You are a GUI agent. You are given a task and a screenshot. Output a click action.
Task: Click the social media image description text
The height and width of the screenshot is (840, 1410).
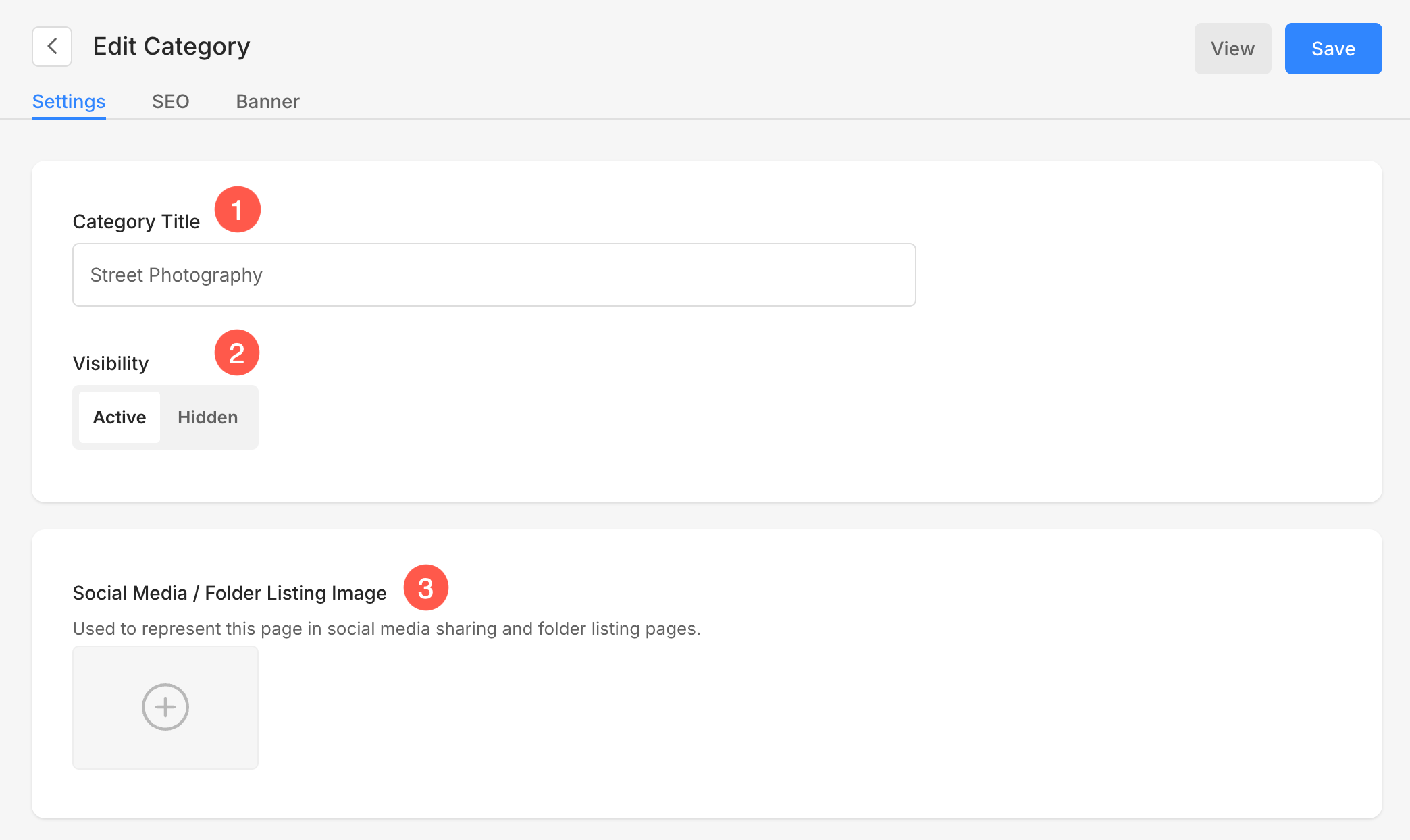click(386, 629)
